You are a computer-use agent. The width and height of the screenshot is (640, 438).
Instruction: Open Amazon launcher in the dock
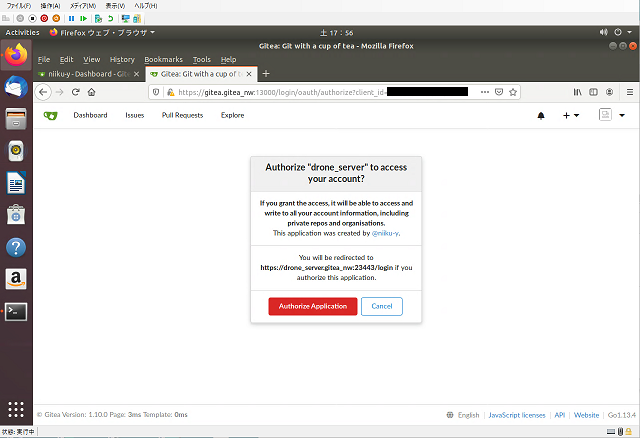point(16,279)
